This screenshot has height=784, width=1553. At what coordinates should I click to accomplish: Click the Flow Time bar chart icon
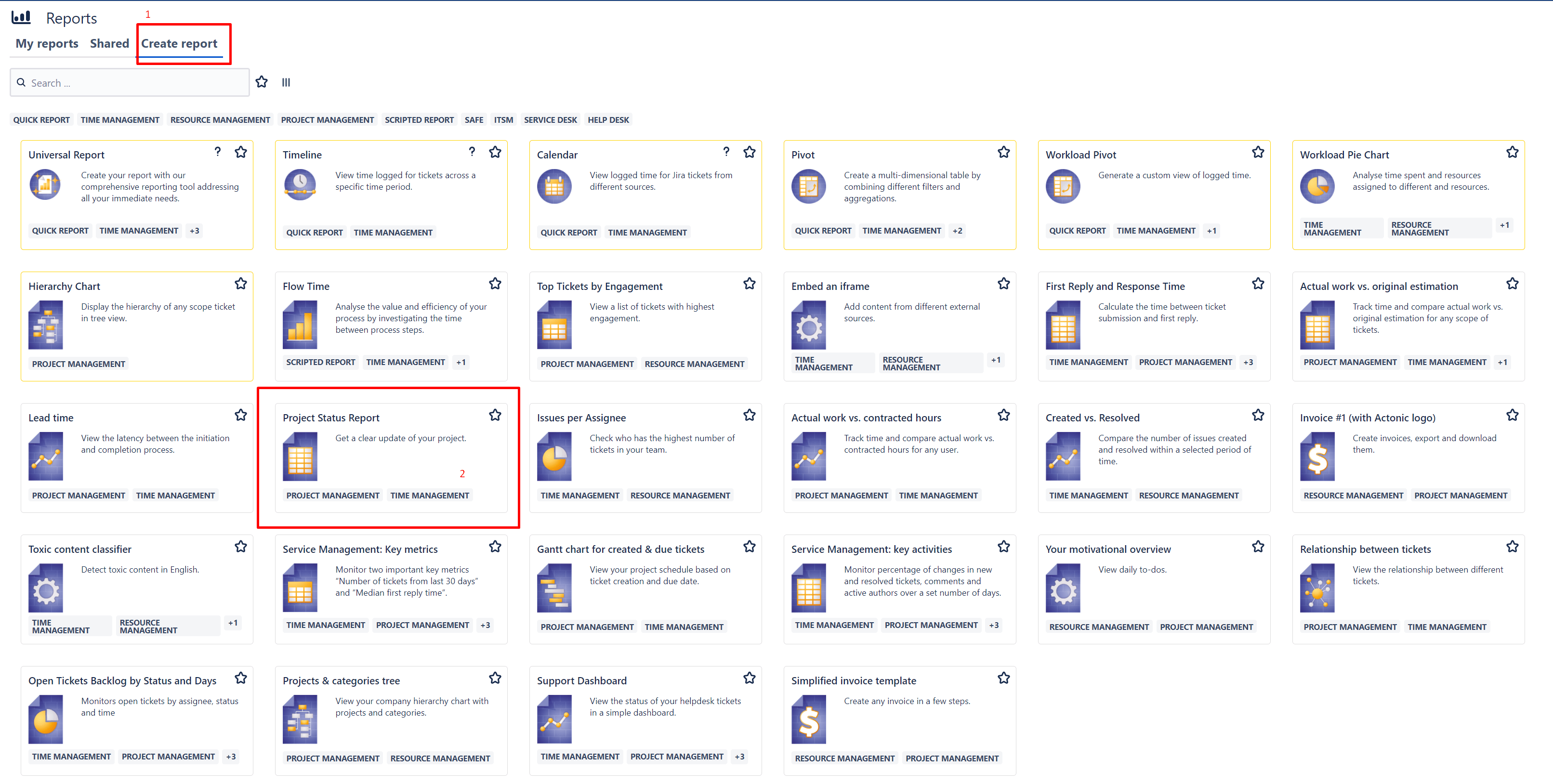tap(300, 326)
